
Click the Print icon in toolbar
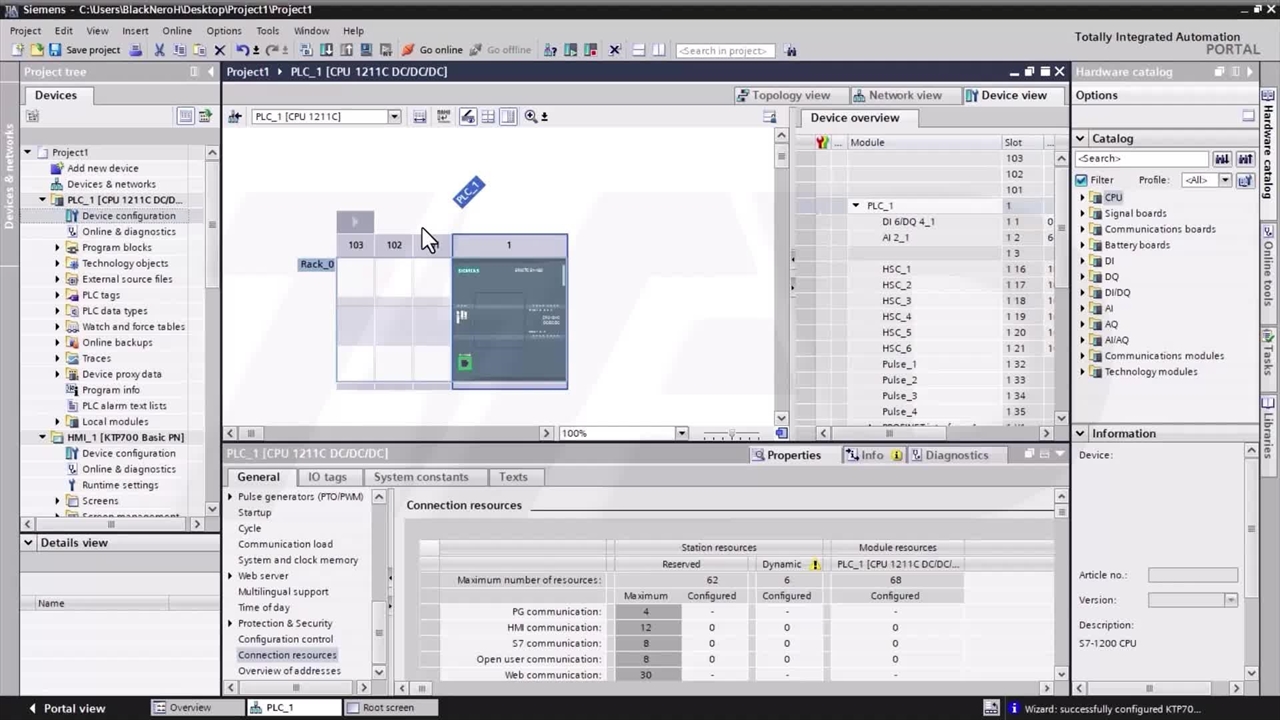pyautogui.click(x=135, y=50)
